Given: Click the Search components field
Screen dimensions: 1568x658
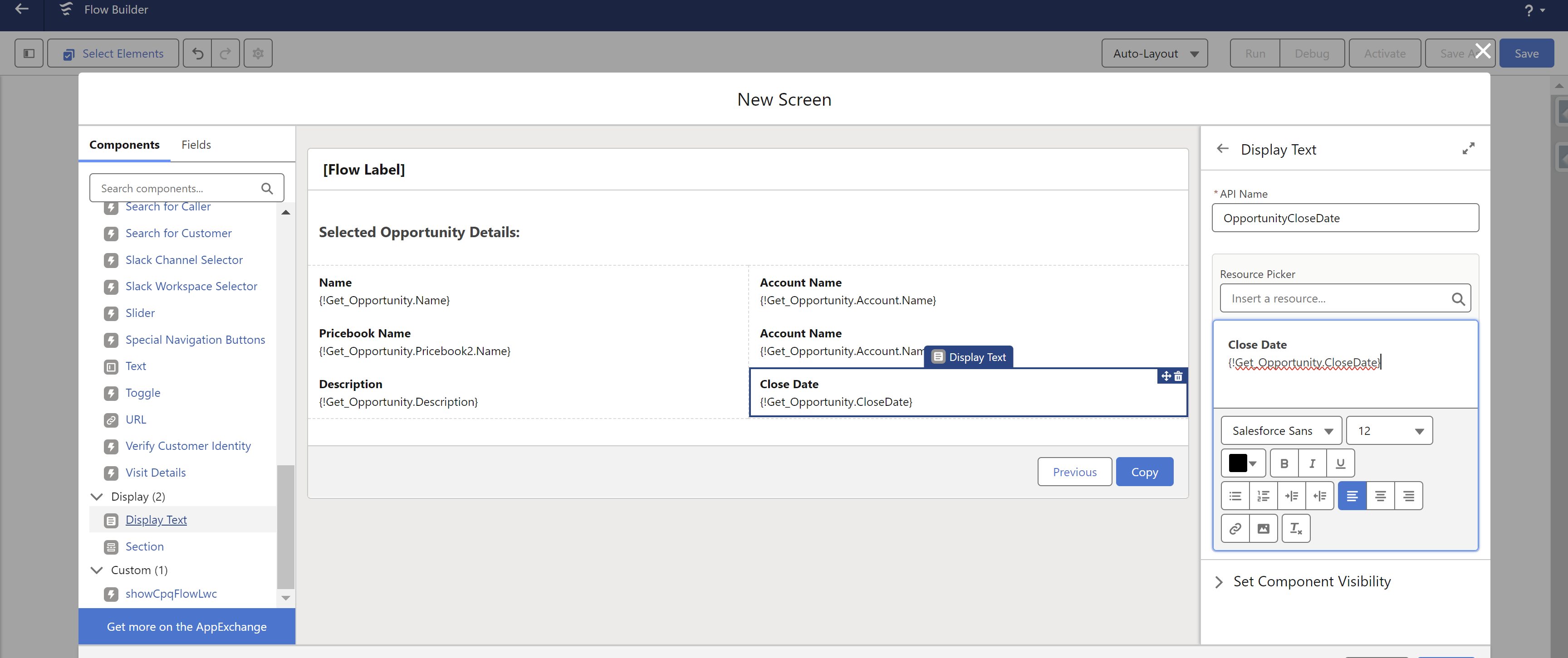Looking at the screenshot, I should pos(186,189).
